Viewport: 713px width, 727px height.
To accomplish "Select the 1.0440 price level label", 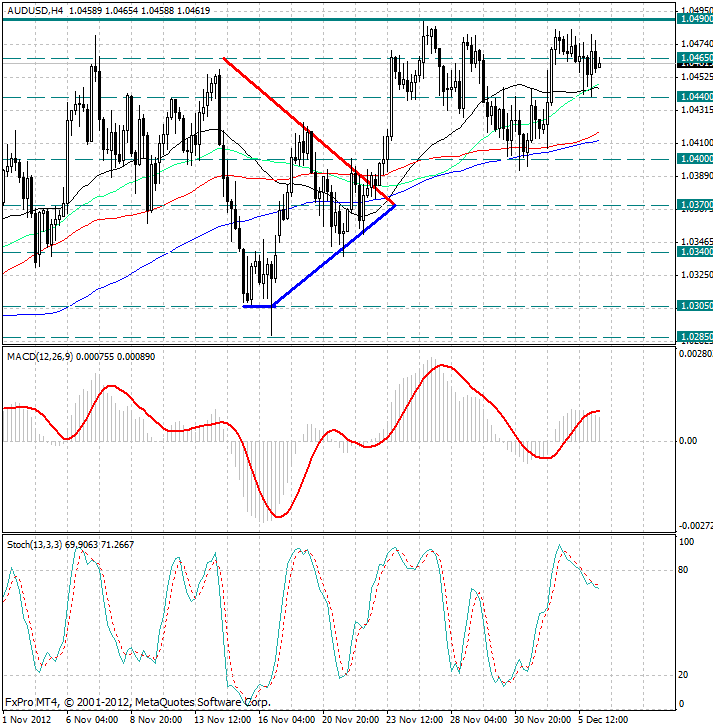I will point(695,97).
